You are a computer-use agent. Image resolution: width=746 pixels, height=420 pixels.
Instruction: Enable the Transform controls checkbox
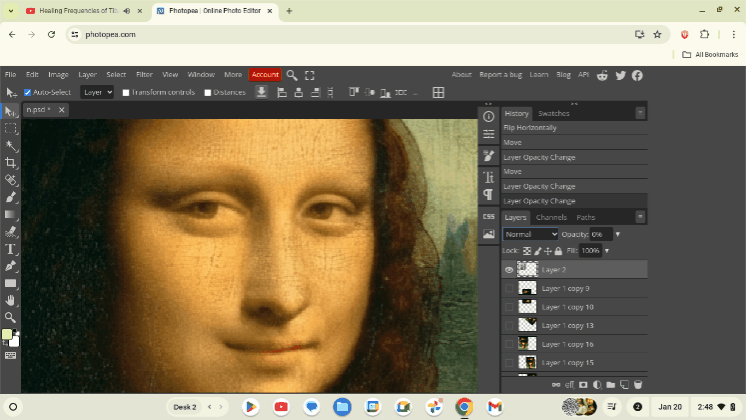coord(126,93)
